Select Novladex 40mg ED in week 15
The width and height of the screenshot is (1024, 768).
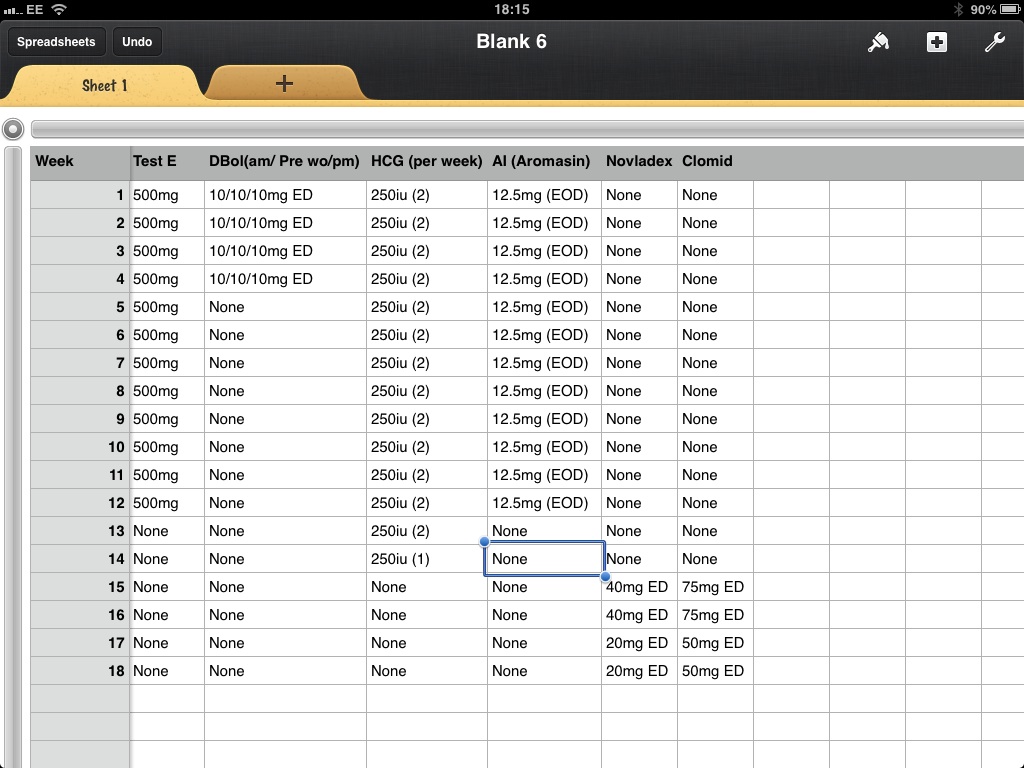point(639,587)
